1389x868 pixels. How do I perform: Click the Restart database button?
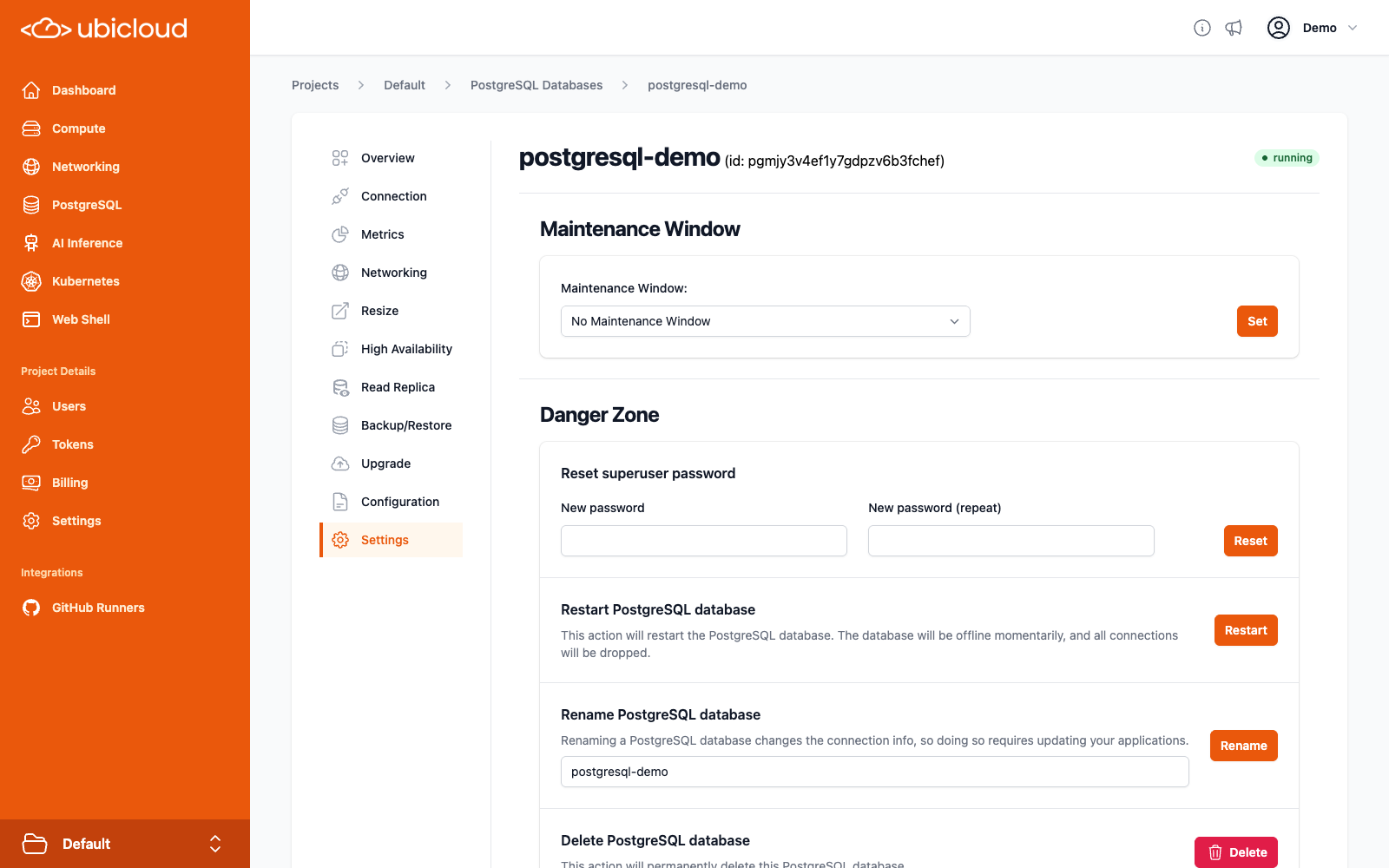(x=1246, y=630)
